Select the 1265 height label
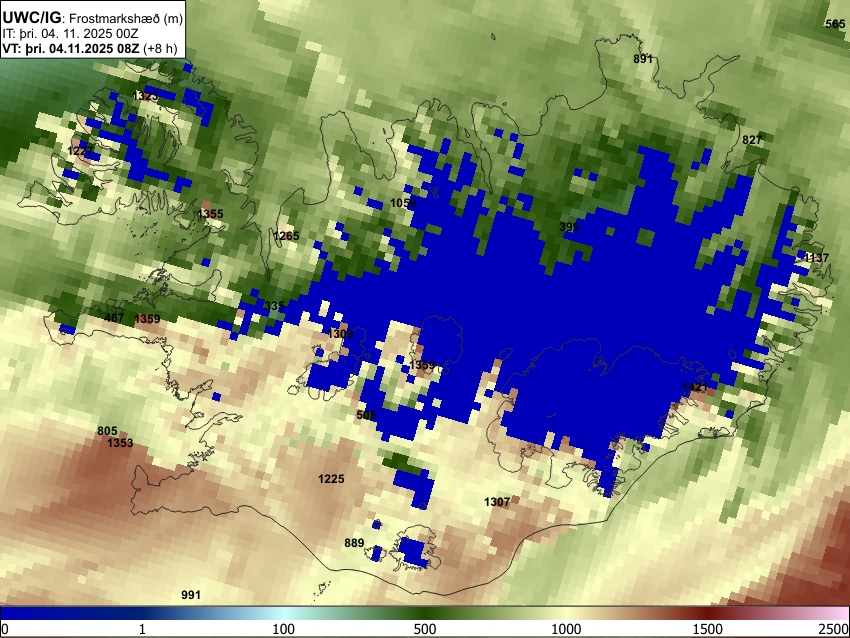Viewport: 850px width, 638px height. [286, 236]
